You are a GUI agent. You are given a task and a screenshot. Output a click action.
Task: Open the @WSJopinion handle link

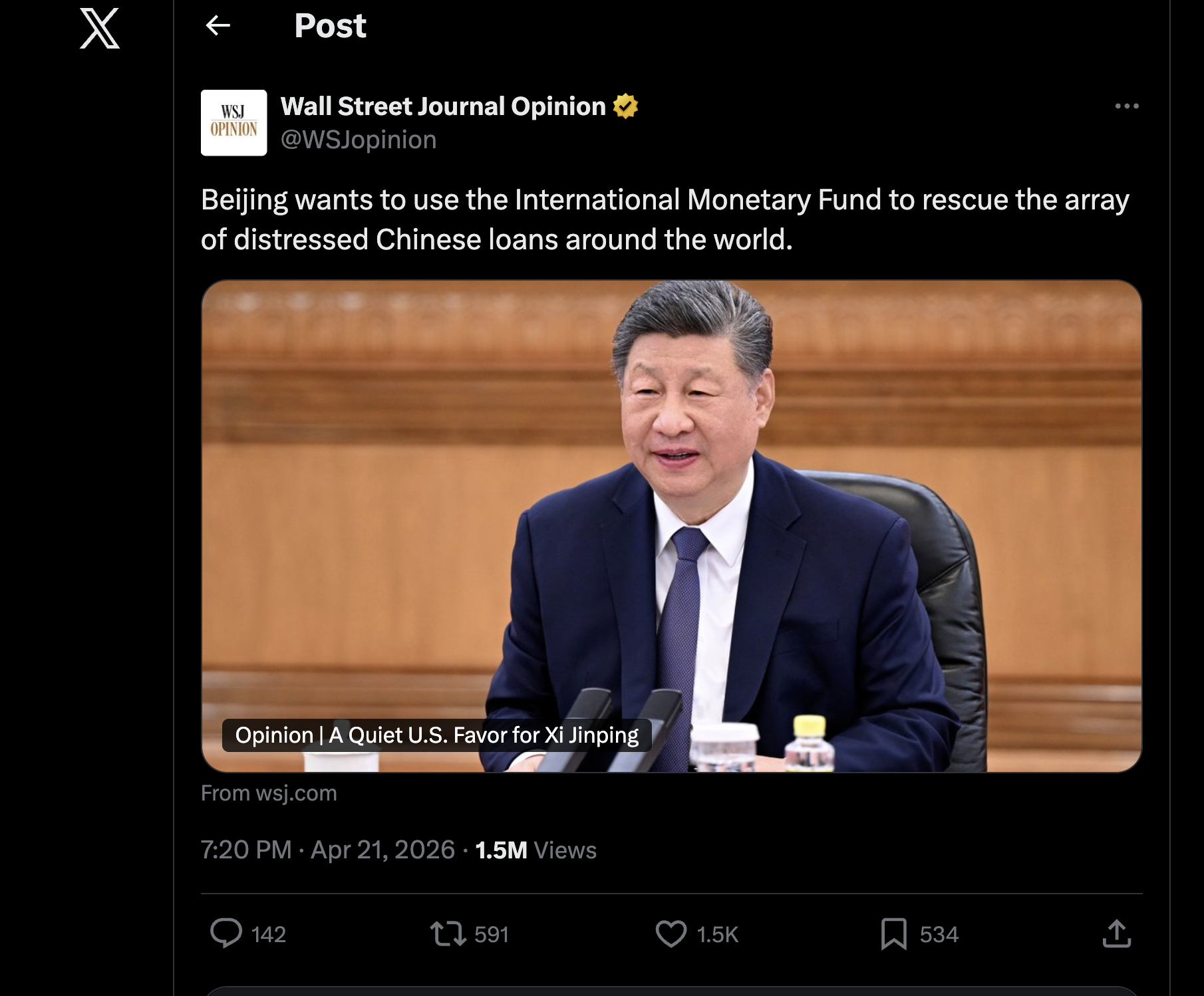point(359,140)
